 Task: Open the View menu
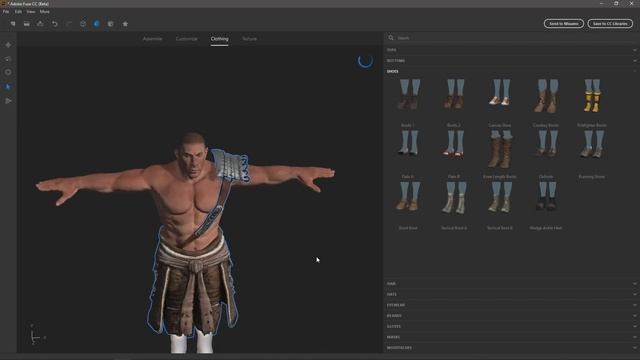pos(31,12)
